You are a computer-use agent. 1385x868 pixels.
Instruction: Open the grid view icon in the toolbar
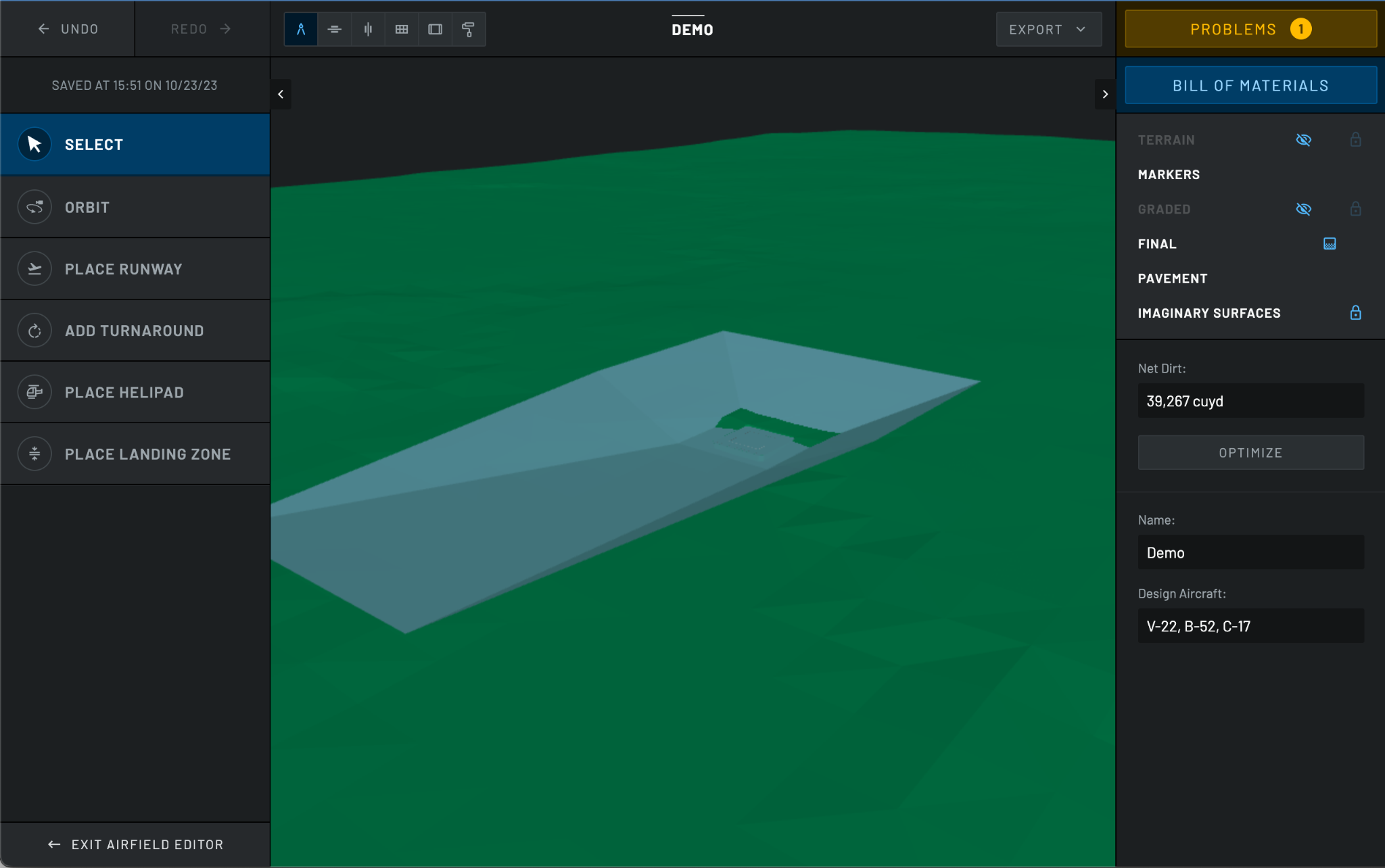coord(402,29)
